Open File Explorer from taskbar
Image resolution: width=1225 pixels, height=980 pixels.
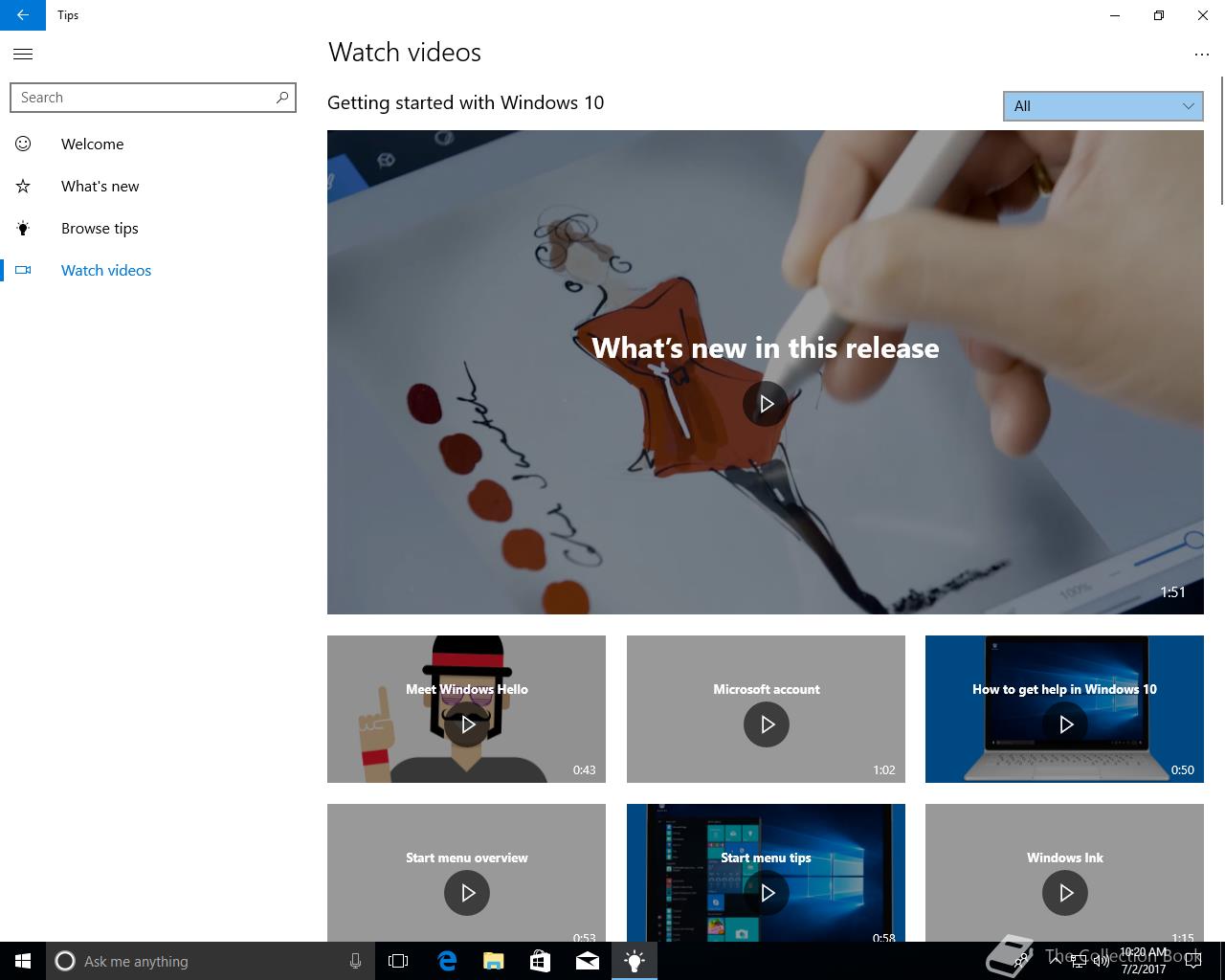click(x=494, y=961)
